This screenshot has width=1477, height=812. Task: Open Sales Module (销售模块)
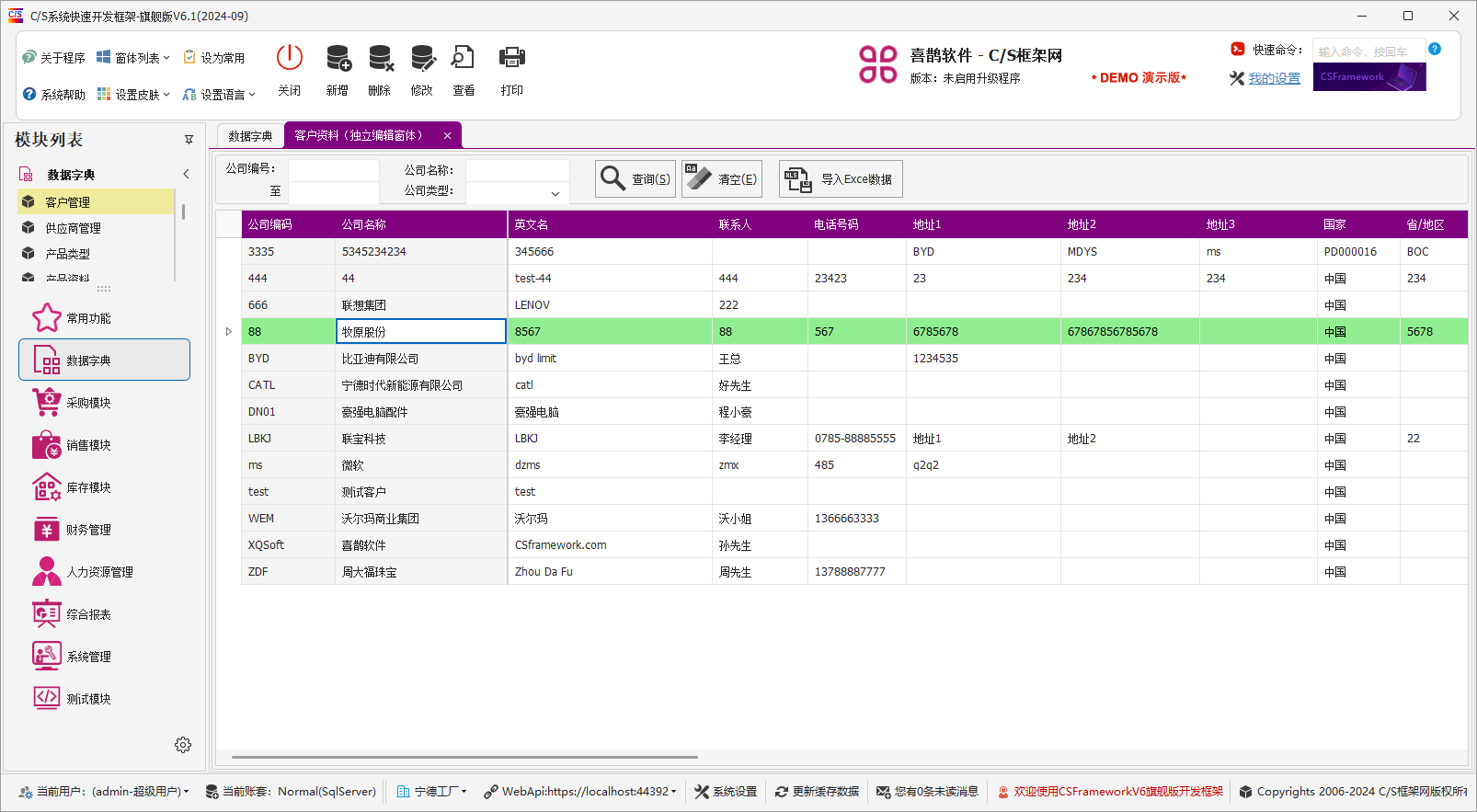(104, 445)
